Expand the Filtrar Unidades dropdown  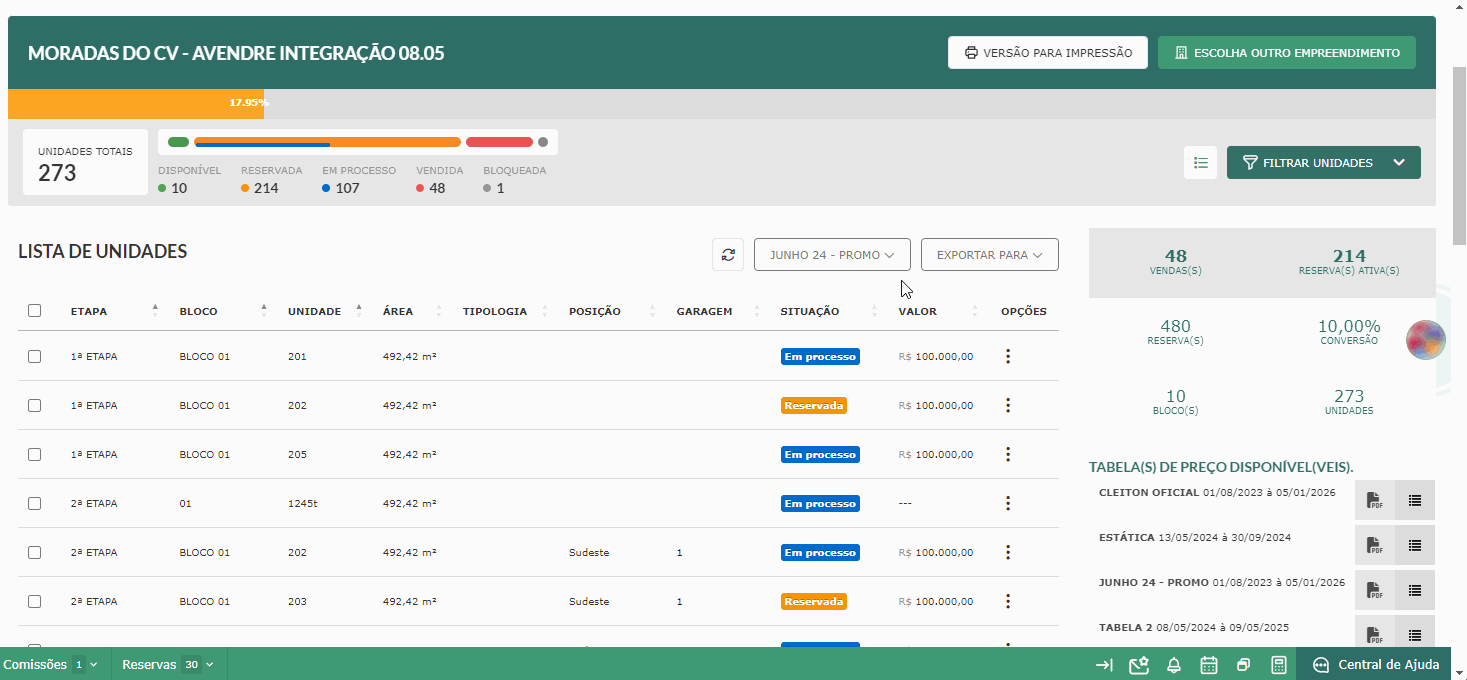coord(1324,163)
